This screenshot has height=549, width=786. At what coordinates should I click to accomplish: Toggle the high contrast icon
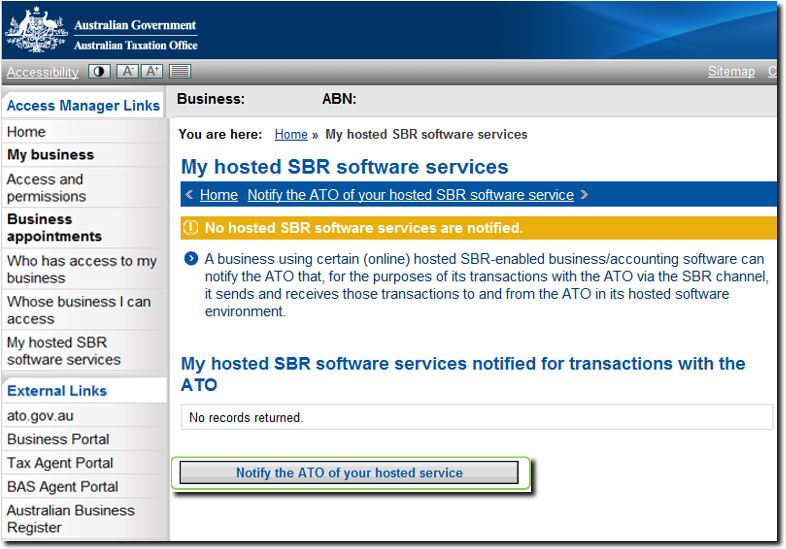click(100, 71)
